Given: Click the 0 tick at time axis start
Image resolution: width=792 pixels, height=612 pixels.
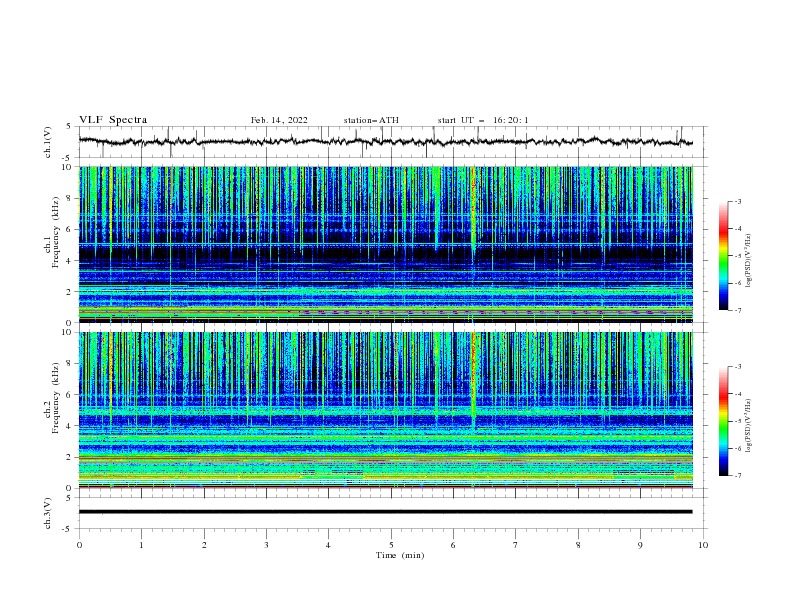Looking at the screenshot, I should 79,545.
